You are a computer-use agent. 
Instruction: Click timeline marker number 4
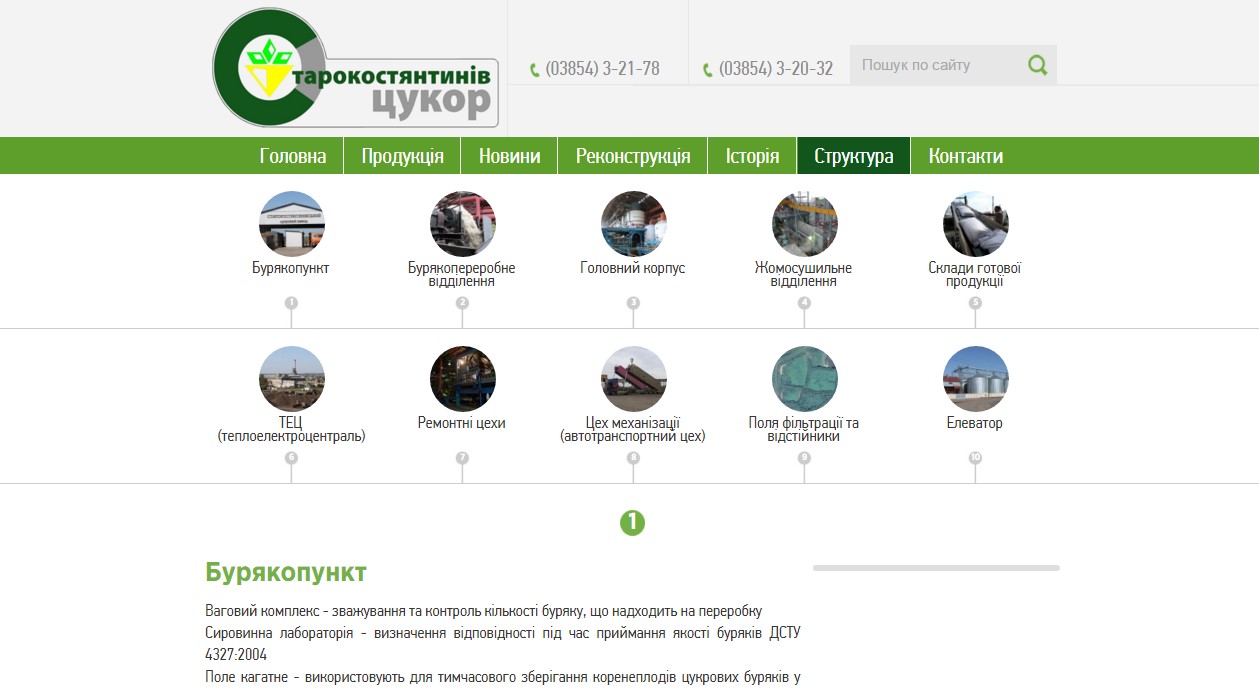tap(804, 302)
